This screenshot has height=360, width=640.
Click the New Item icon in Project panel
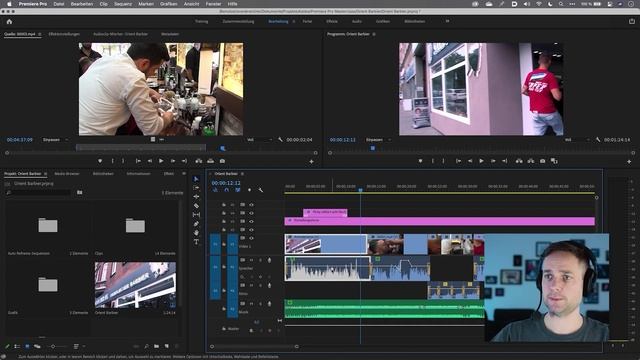click(167, 346)
